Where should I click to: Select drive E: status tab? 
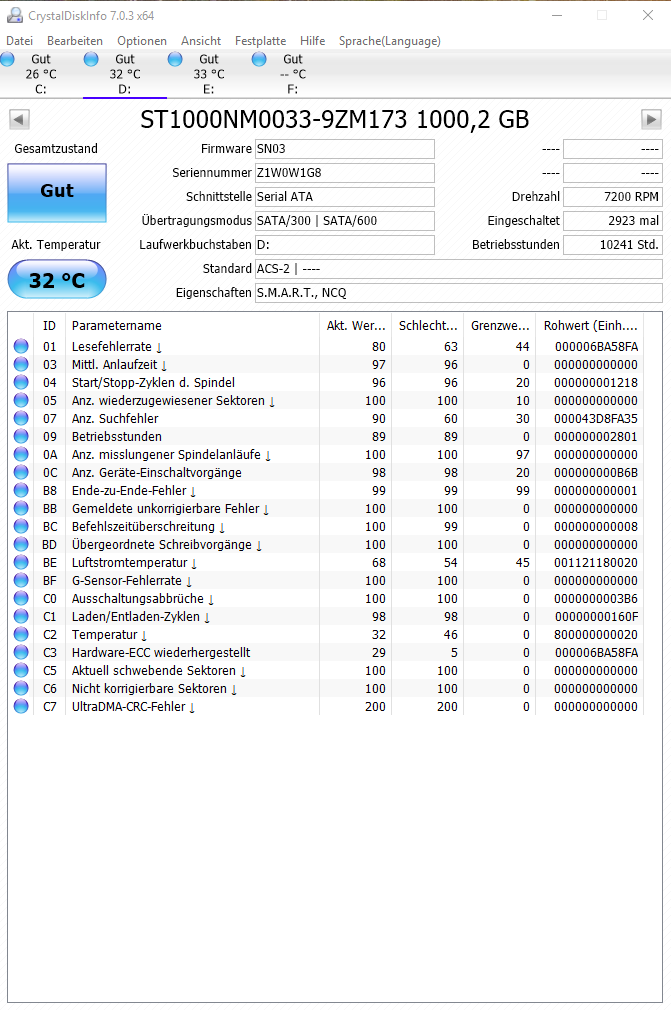(209, 74)
